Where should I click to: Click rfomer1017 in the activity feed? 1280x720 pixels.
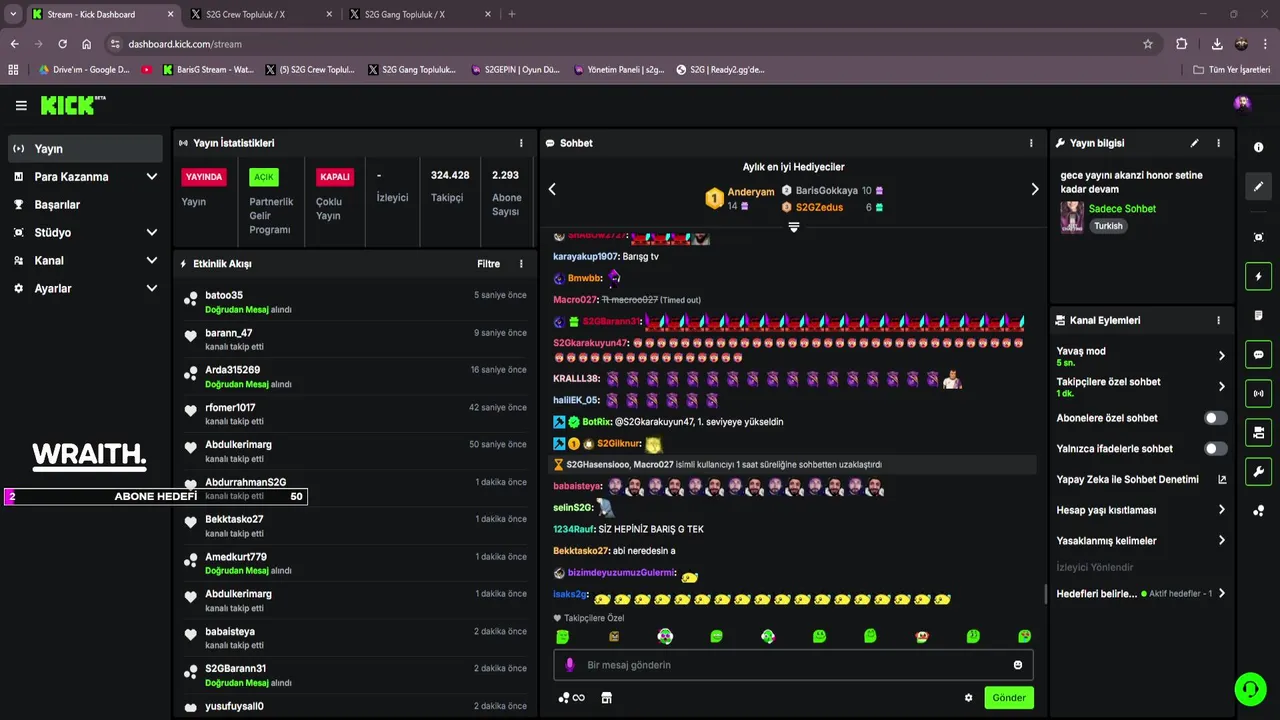coord(230,408)
